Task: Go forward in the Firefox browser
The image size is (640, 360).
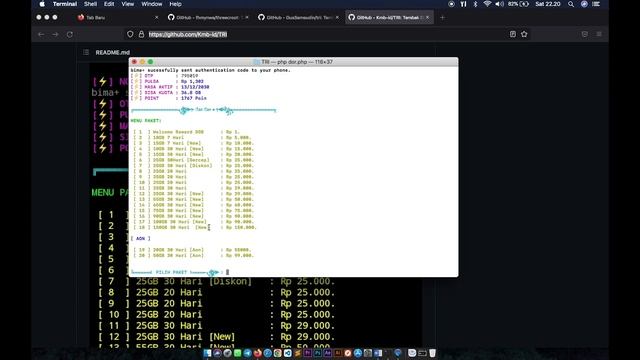Action: pos(55,35)
